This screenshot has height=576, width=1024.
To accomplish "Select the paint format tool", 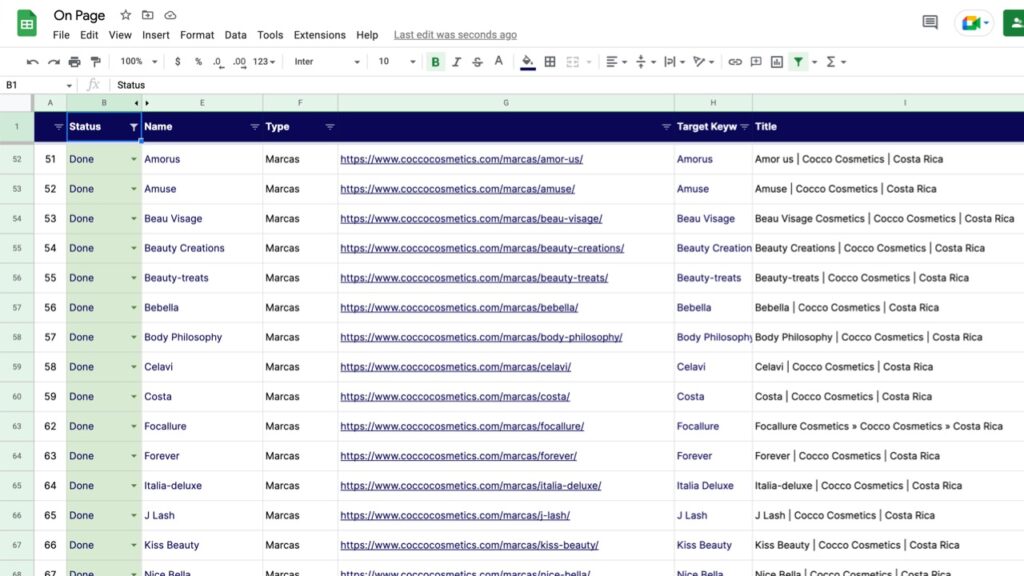I will coord(95,62).
